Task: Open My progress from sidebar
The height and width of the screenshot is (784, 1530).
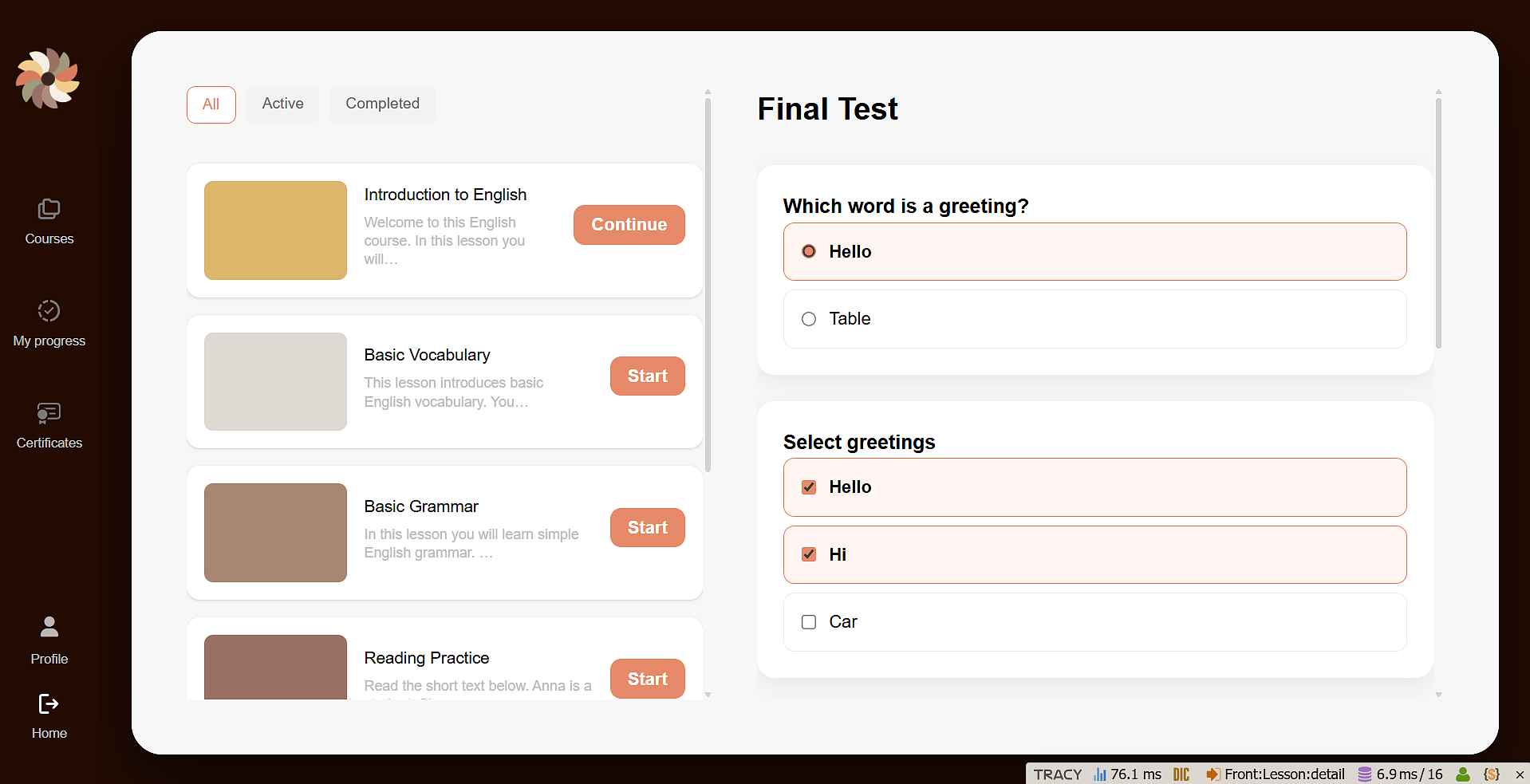Action: pyautogui.click(x=49, y=311)
